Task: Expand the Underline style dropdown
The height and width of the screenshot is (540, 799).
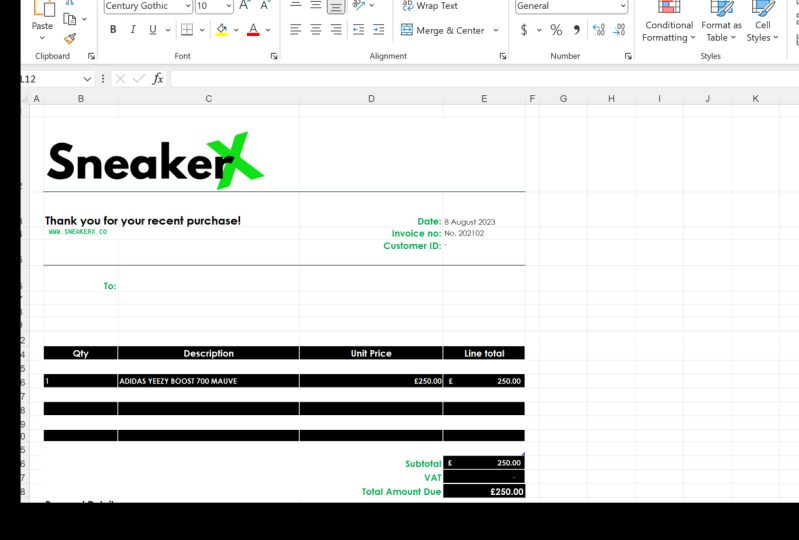Action: (x=168, y=30)
